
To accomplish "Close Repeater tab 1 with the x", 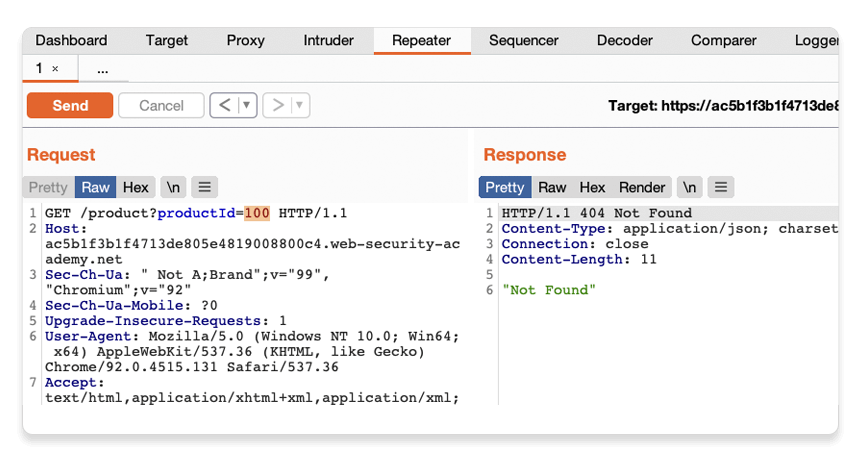I will (x=55, y=69).
